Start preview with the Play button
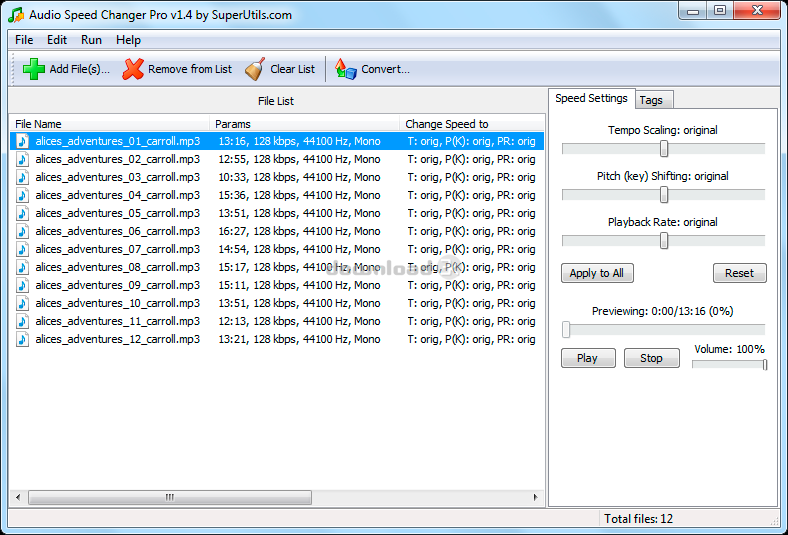Viewport: 788px width, 535px height. [x=587, y=358]
